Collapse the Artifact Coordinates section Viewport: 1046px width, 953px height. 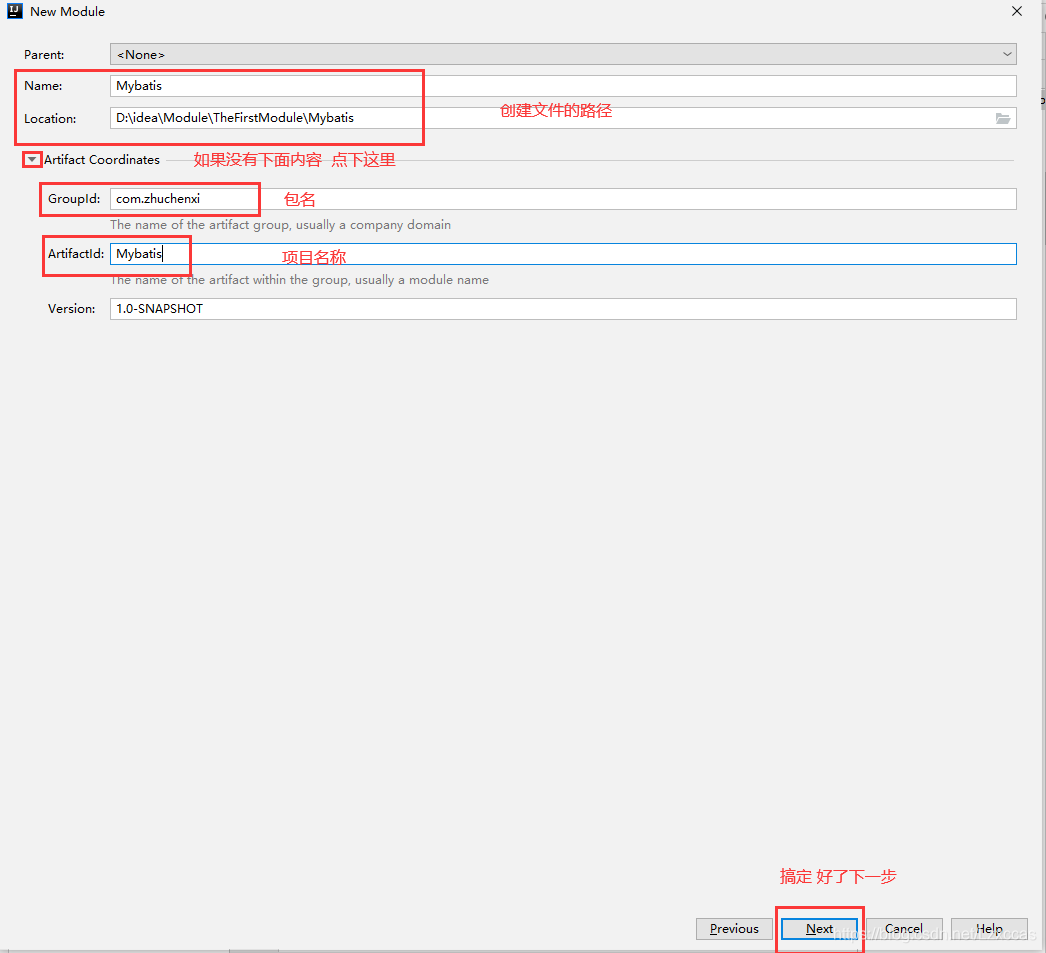point(31,159)
